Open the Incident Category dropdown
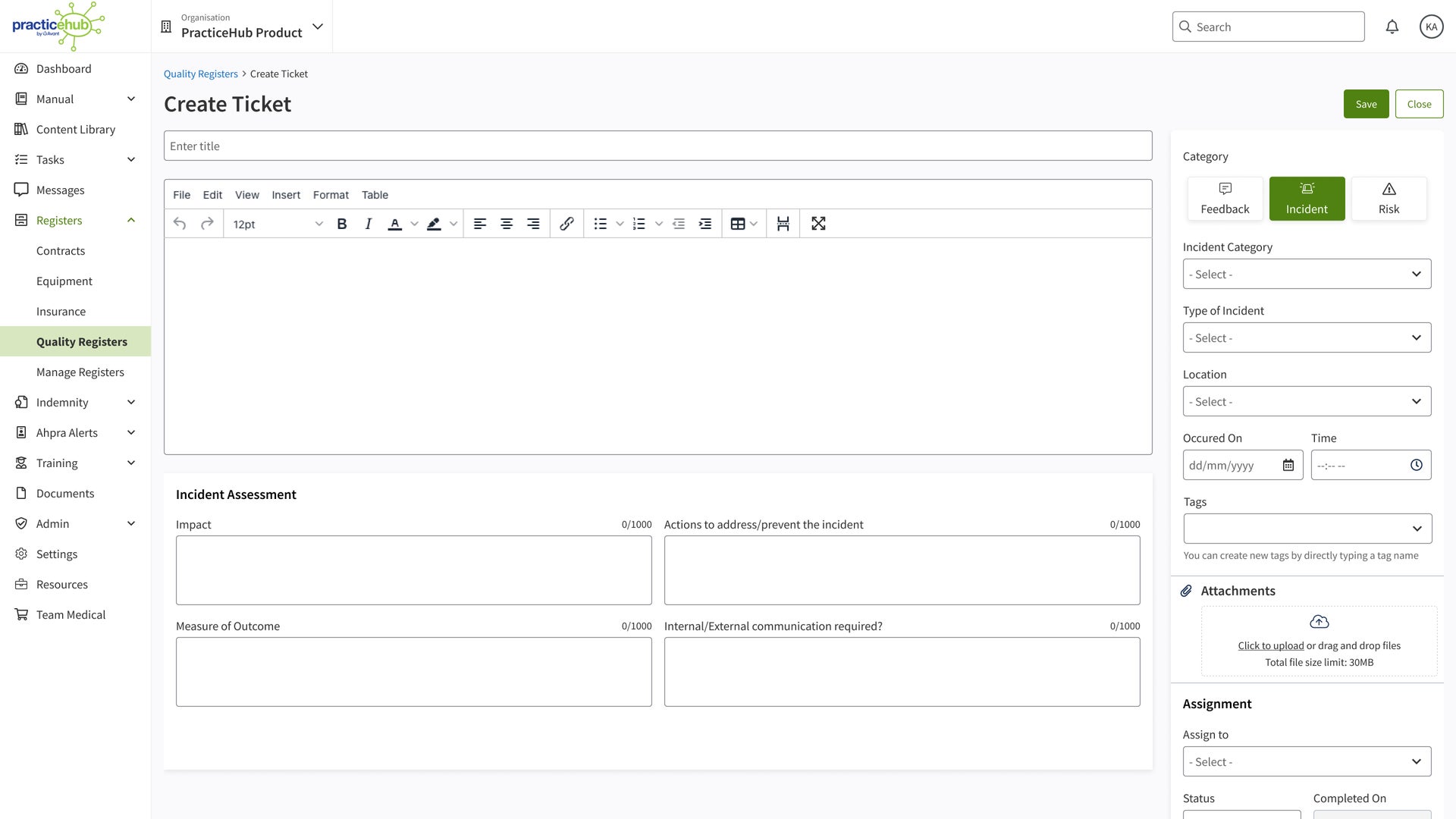 1307,274
